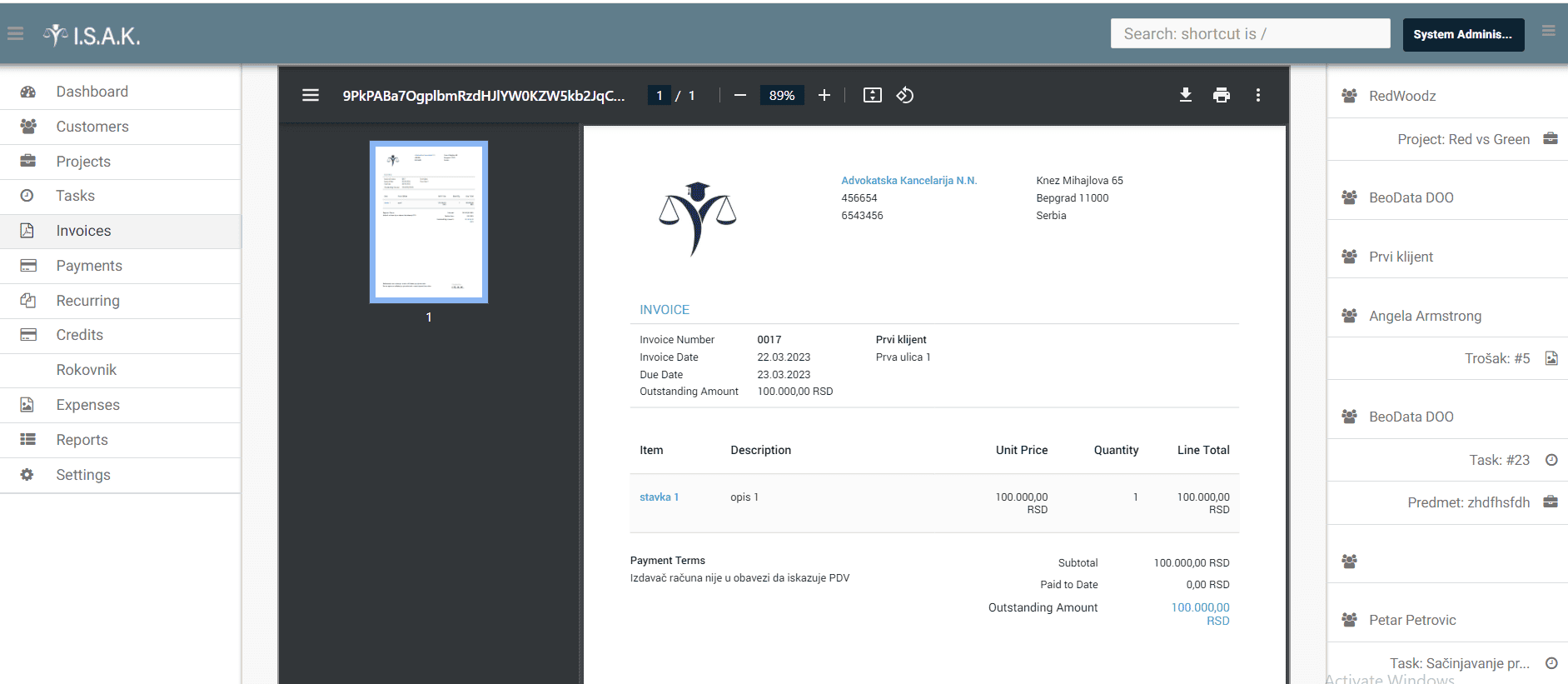Click stavka 1 item in invoice
The height and width of the screenshot is (684, 1568).
pyautogui.click(x=659, y=497)
